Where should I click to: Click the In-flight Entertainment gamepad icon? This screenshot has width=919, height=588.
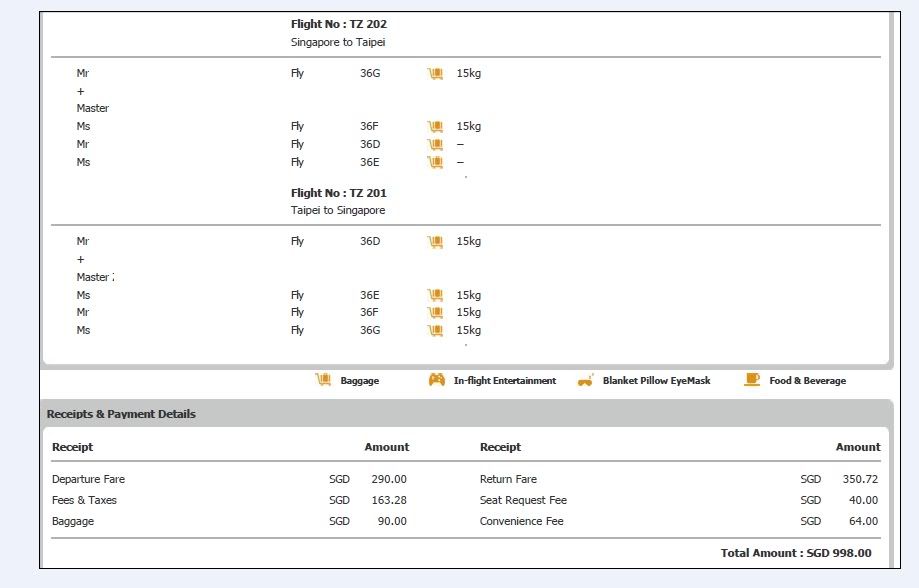(x=437, y=380)
